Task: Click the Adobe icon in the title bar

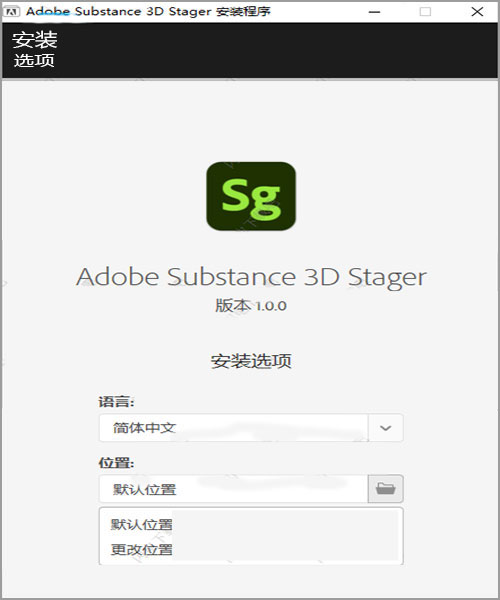Action: point(11,11)
